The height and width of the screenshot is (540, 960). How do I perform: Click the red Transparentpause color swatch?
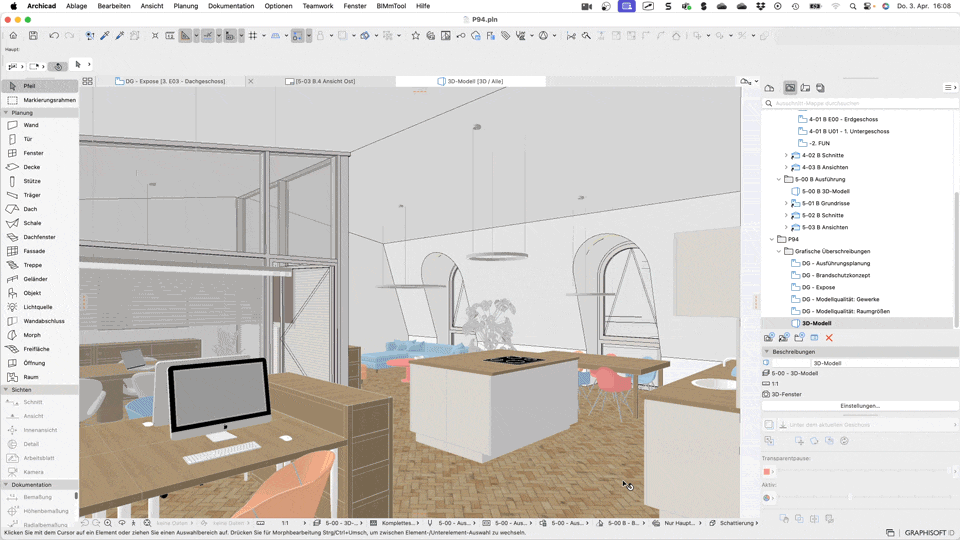tap(767, 471)
